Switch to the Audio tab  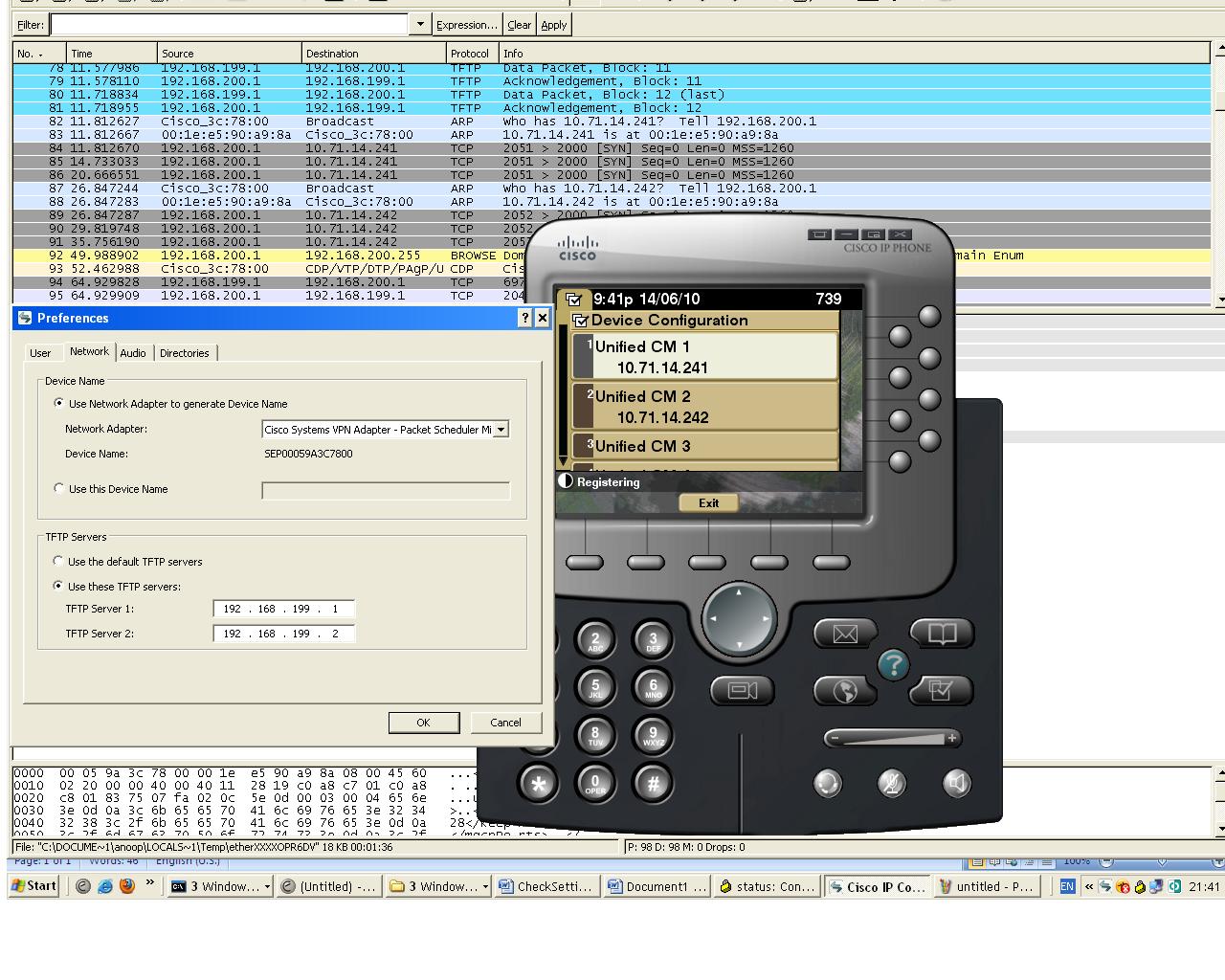pos(133,353)
